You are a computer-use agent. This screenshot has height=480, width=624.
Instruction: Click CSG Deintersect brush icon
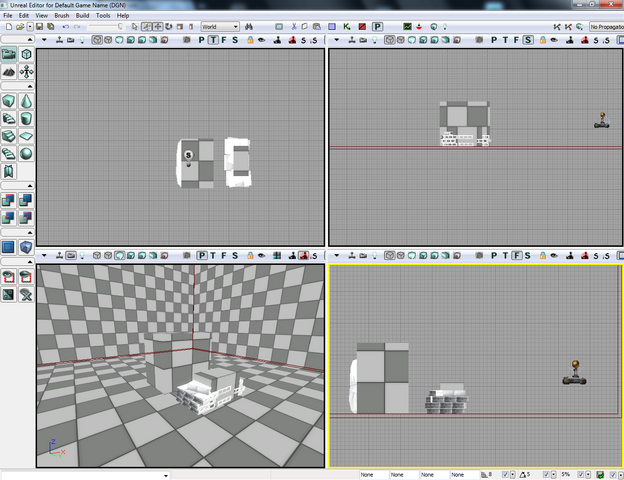[x=26, y=218]
